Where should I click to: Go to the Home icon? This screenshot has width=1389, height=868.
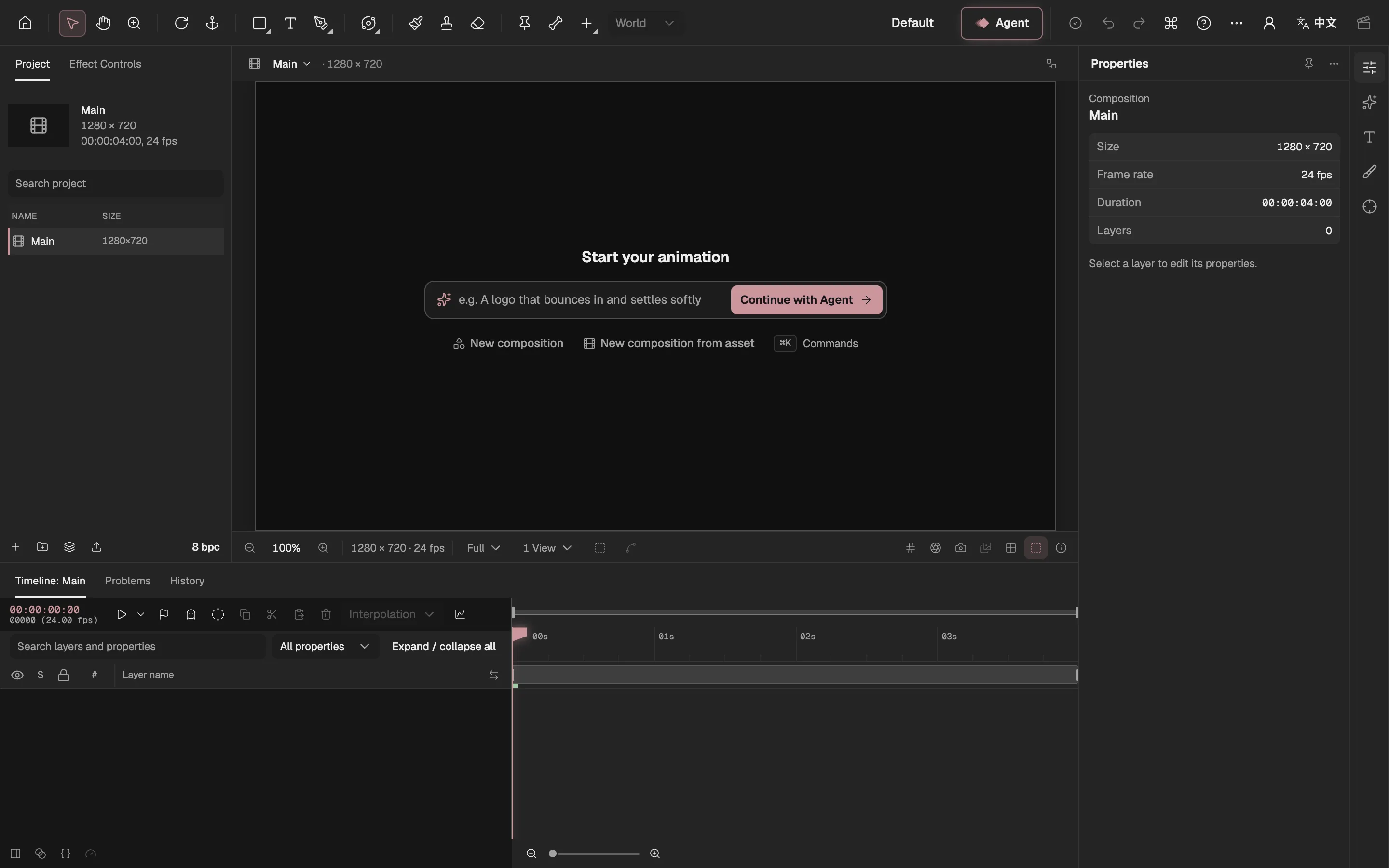25,23
